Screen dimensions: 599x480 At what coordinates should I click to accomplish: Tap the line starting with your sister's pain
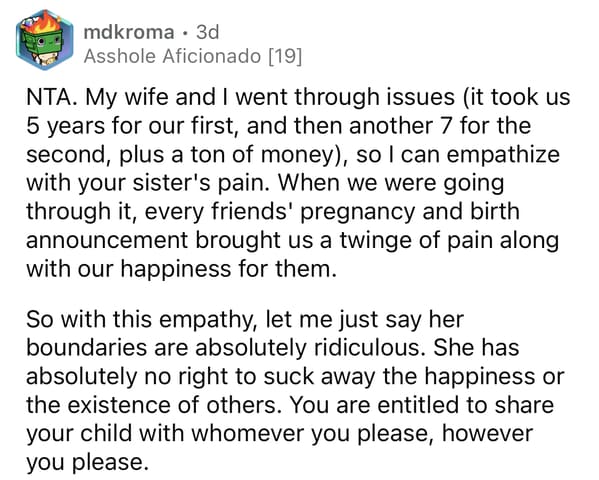click(265, 183)
